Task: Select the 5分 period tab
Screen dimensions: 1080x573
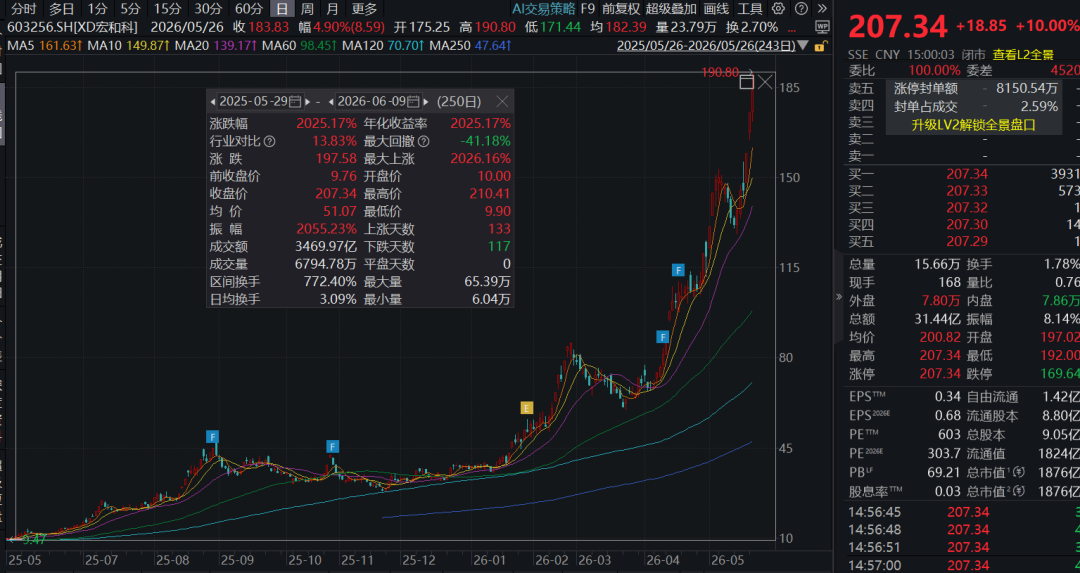Action: point(130,9)
